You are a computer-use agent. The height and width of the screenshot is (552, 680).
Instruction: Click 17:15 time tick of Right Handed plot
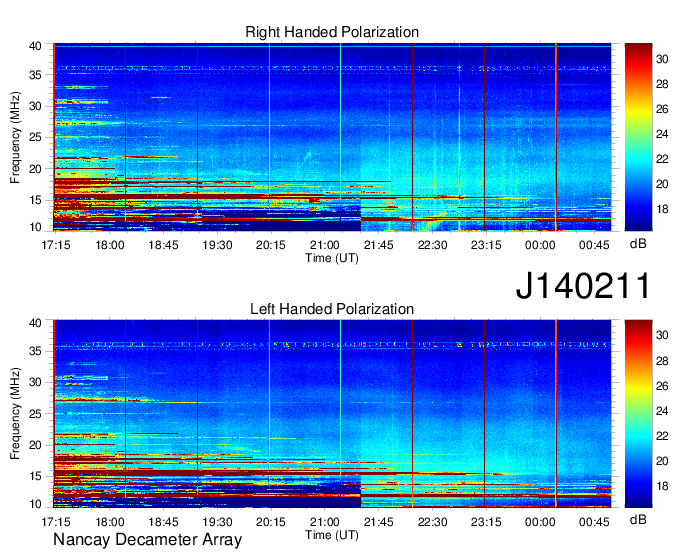point(56,245)
